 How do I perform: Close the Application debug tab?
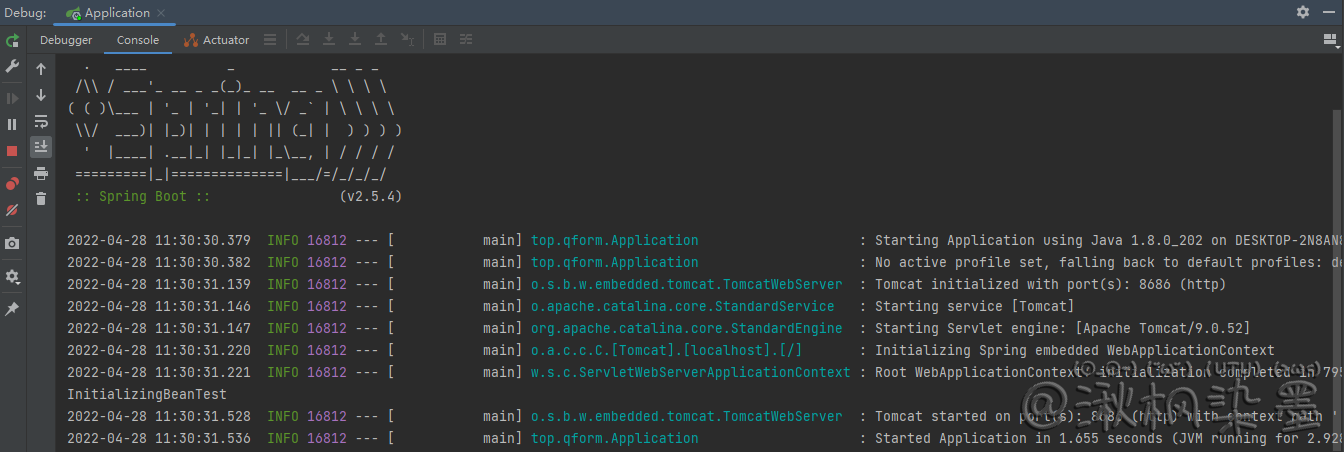(x=163, y=13)
